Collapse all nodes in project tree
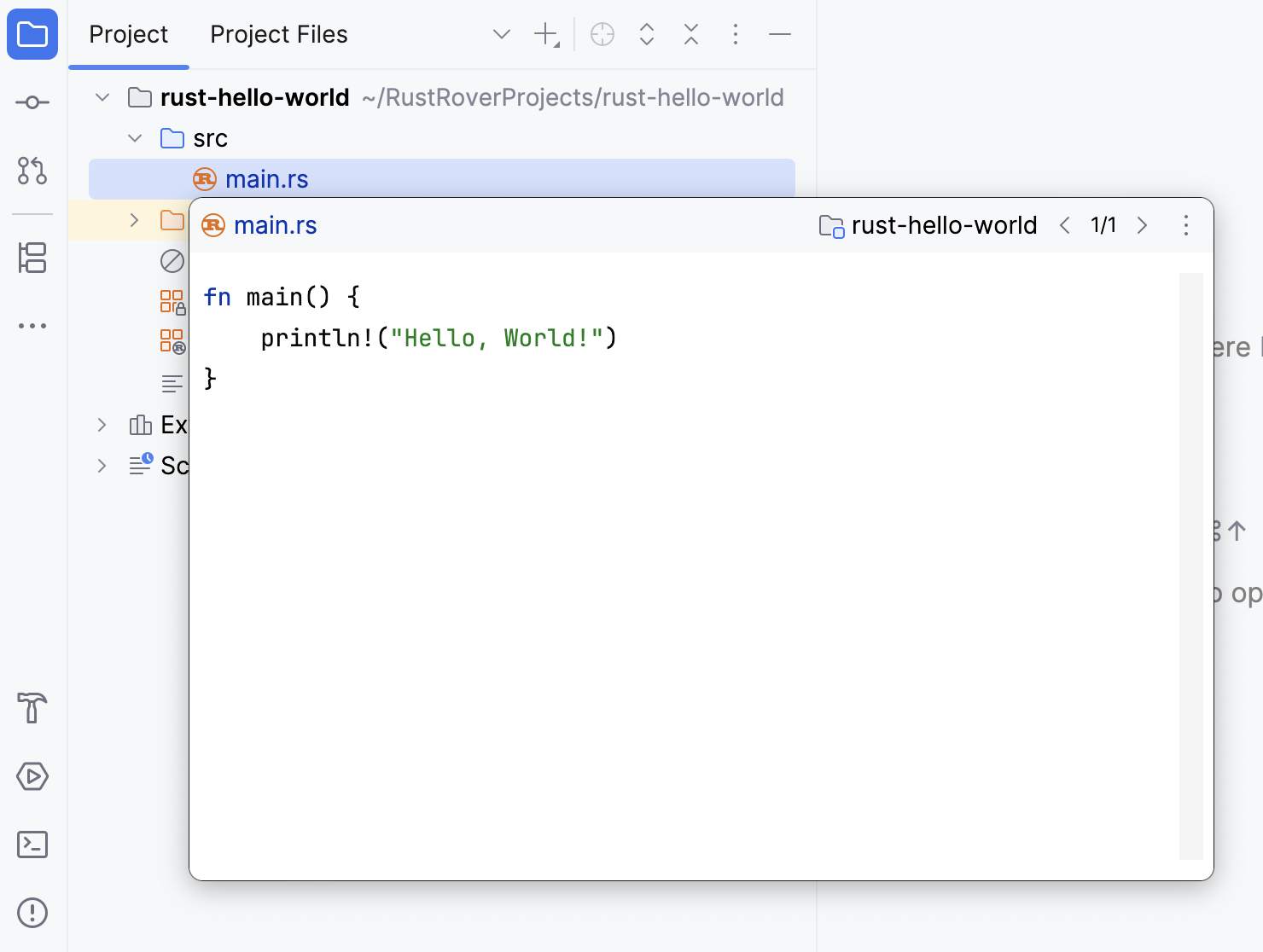Viewport: 1263px width, 952px height. [x=690, y=34]
